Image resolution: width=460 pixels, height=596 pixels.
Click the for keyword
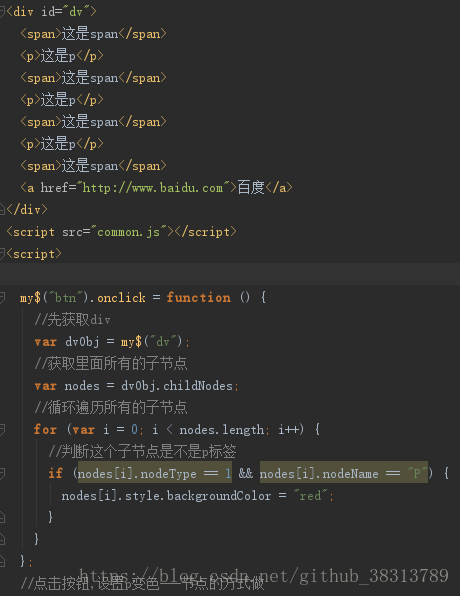(x=45, y=430)
